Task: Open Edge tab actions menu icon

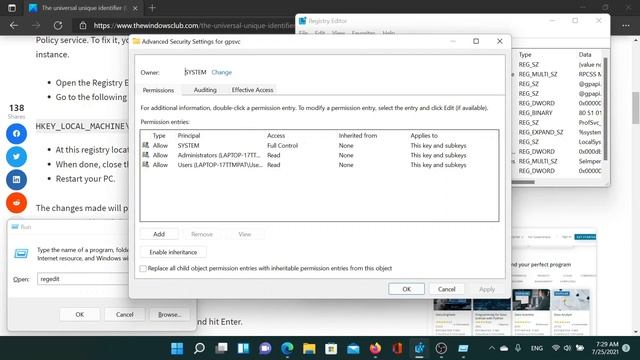Action: pyautogui.click(x=12, y=8)
